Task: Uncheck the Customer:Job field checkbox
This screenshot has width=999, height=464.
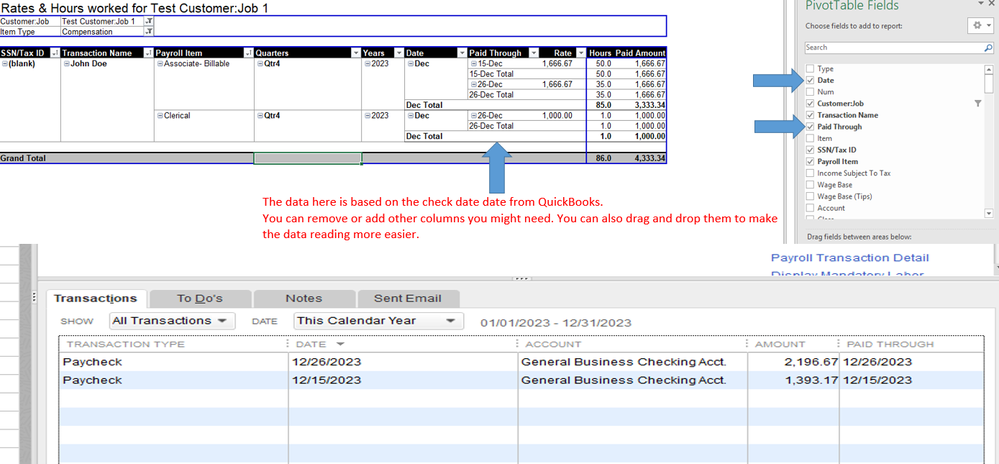Action: pyautogui.click(x=810, y=103)
